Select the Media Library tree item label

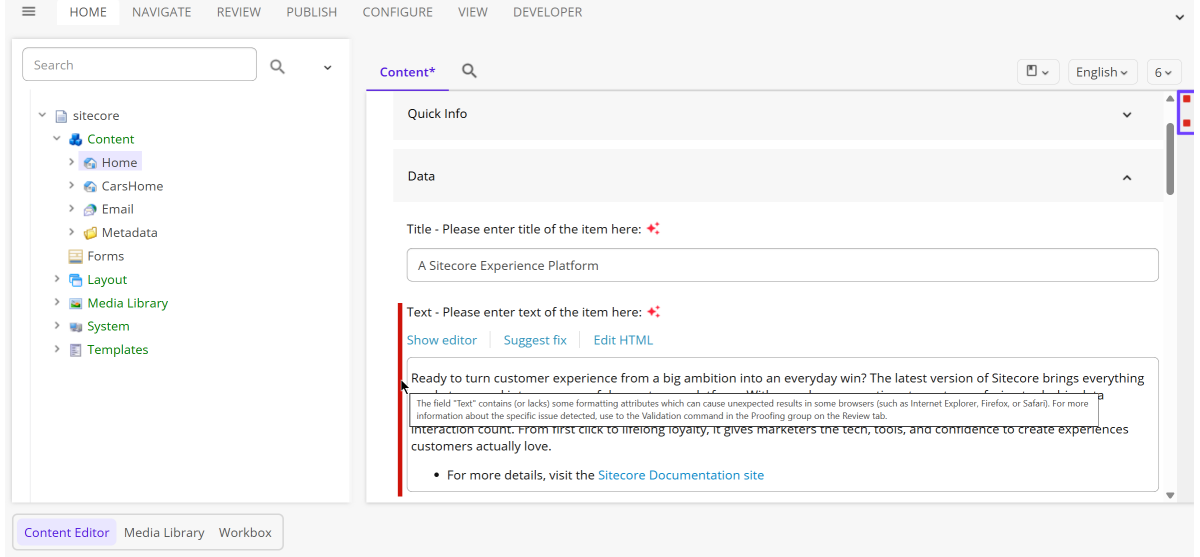pos(128,303)
